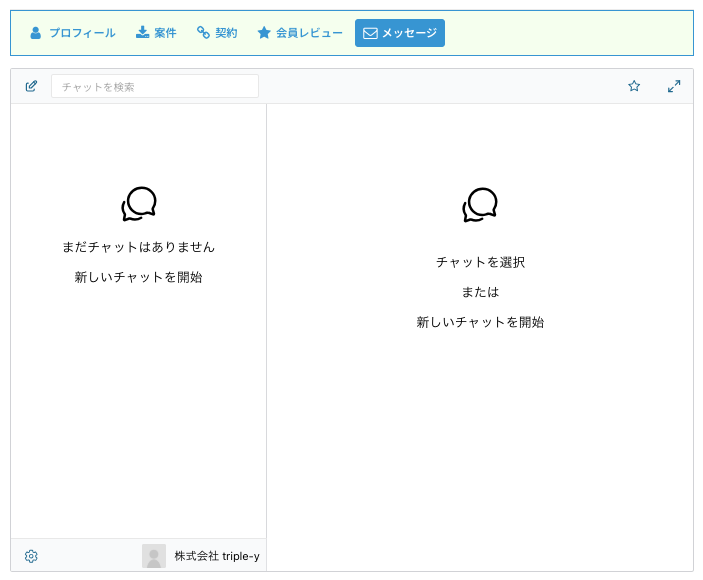703x580 pixels.
Task: Open the 案件 tab
Action: [165, 33]
